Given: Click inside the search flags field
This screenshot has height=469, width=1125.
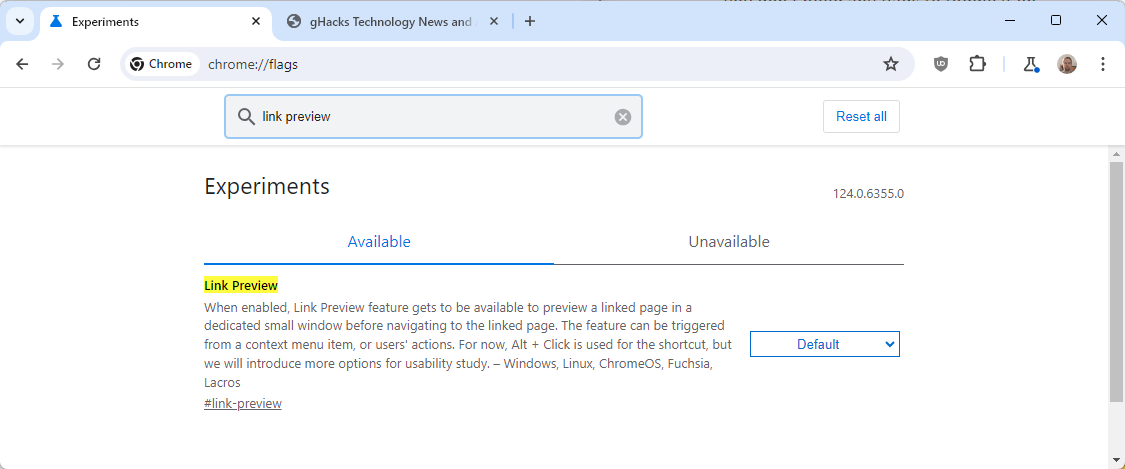Looking at the screenshot, I should click(430, 117).
